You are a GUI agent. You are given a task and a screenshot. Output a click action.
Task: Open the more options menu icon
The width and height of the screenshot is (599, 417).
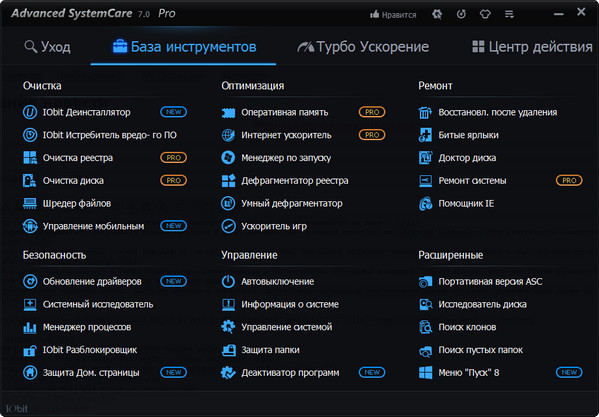tap(509, 15)
